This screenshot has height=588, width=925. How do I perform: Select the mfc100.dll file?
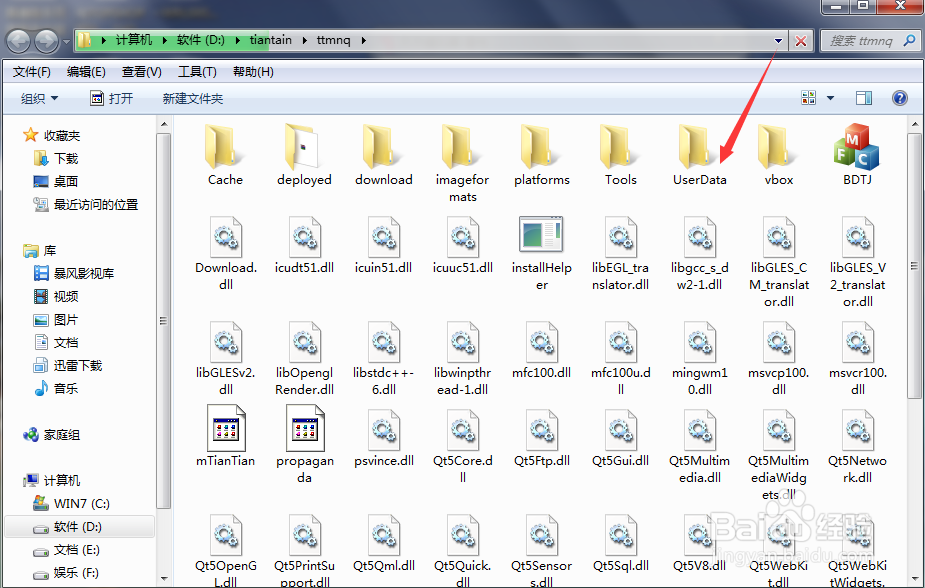[x=542, y=350]
